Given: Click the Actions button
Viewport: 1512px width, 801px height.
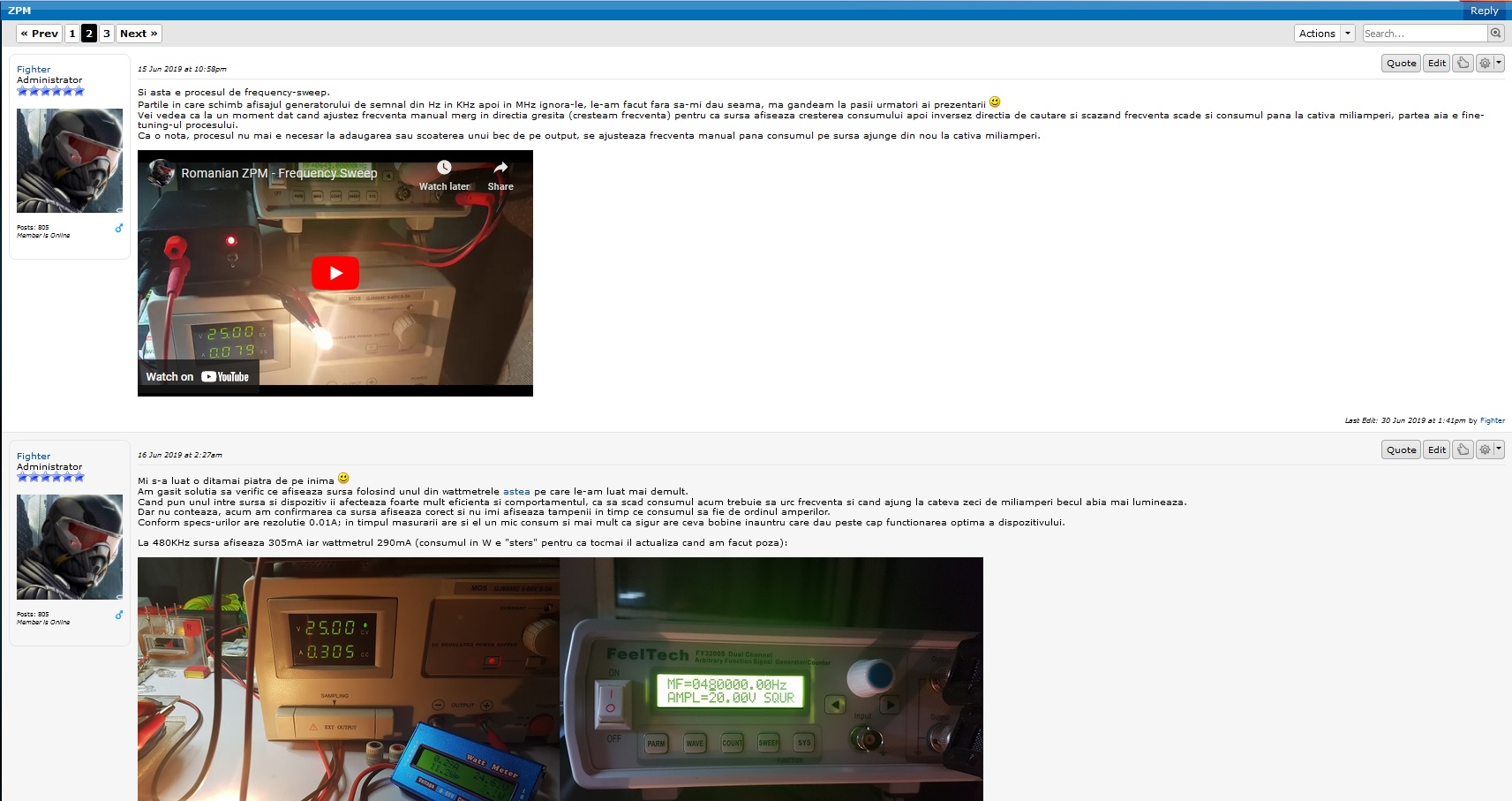Looking at the screenshot, I should pos(1317,34).
